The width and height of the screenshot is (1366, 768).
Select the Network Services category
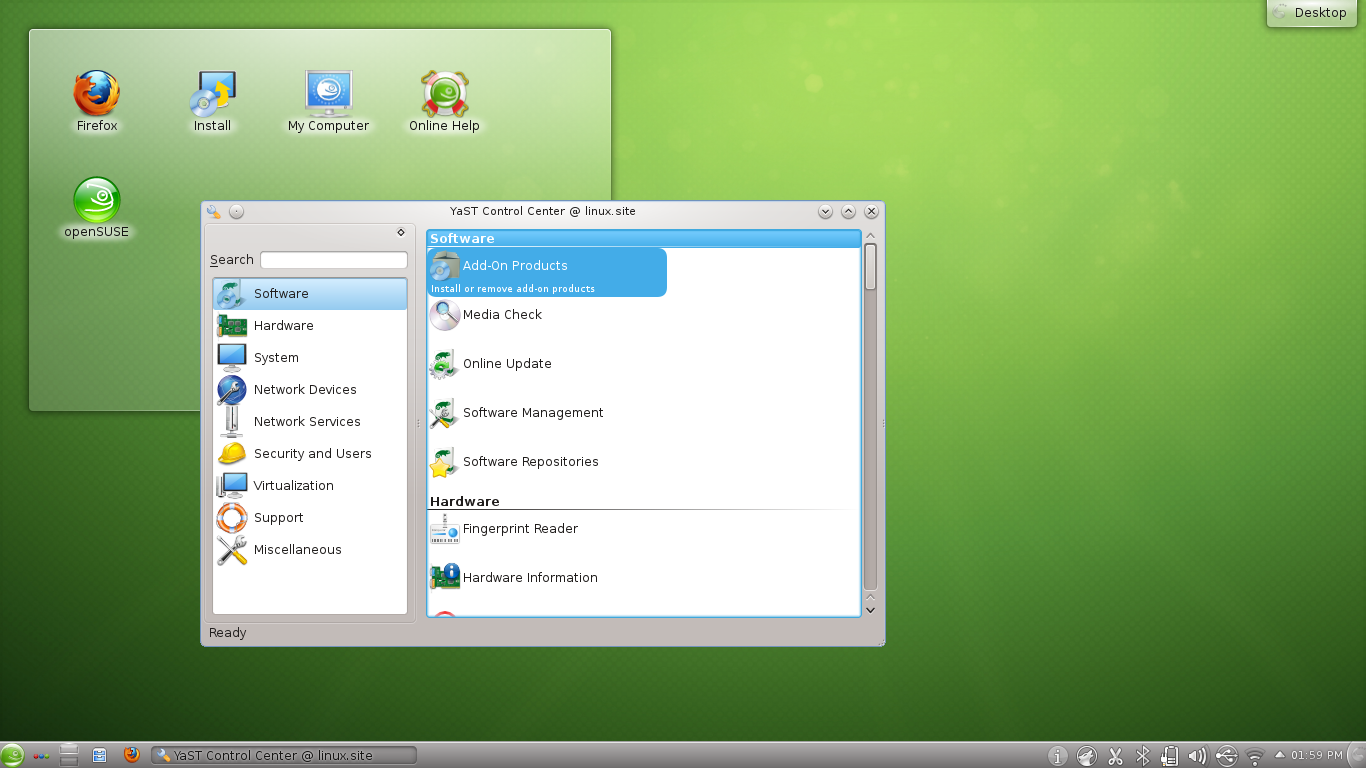coord(310,422)
